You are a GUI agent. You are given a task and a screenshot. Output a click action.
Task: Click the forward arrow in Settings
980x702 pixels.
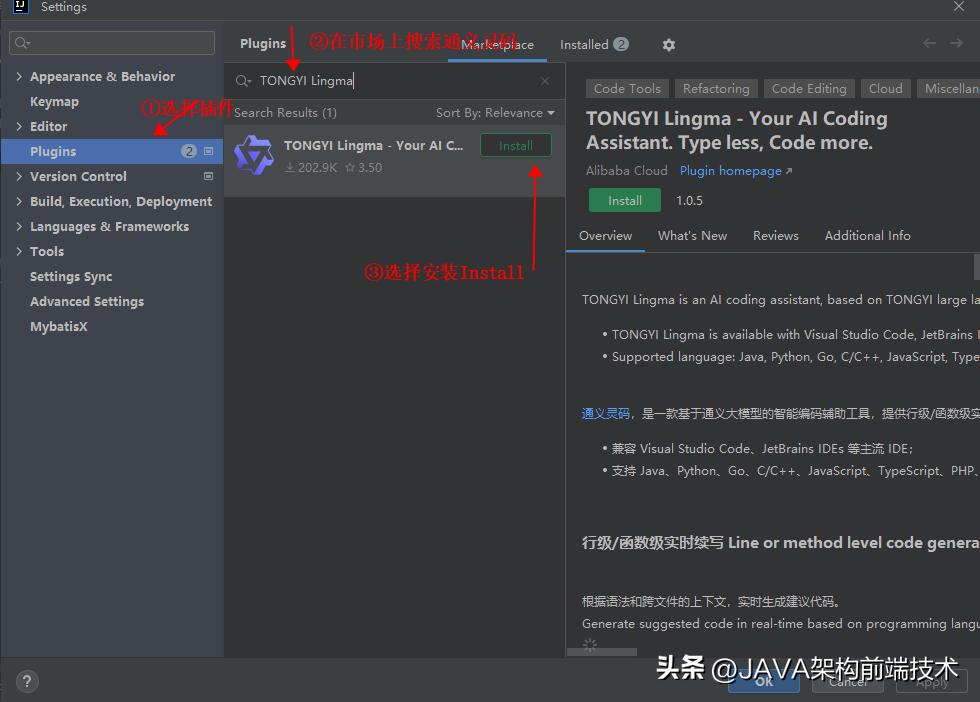point(957,43)
